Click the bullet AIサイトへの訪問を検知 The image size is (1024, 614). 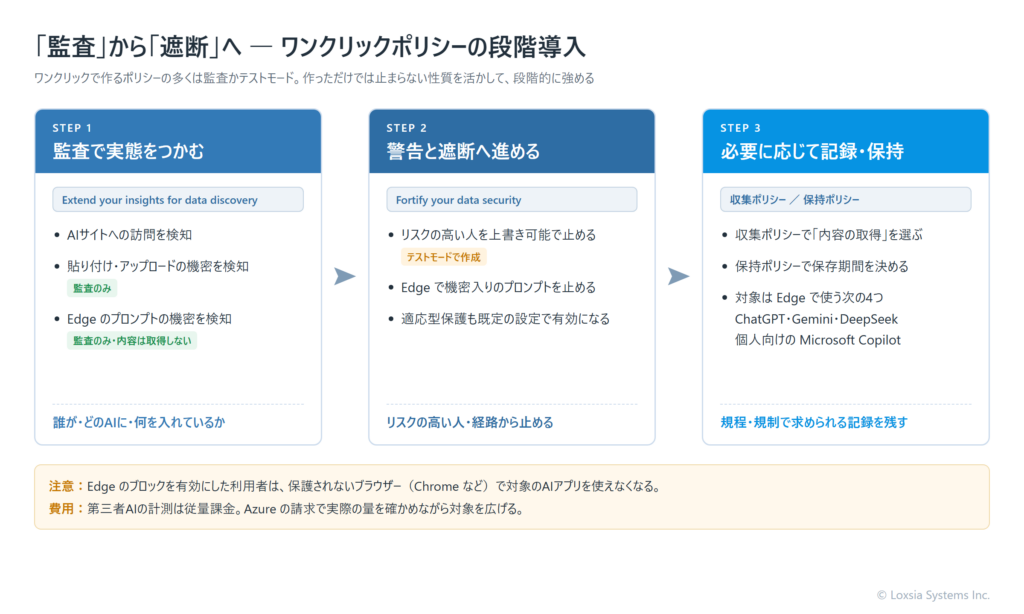tap(129, 234)
